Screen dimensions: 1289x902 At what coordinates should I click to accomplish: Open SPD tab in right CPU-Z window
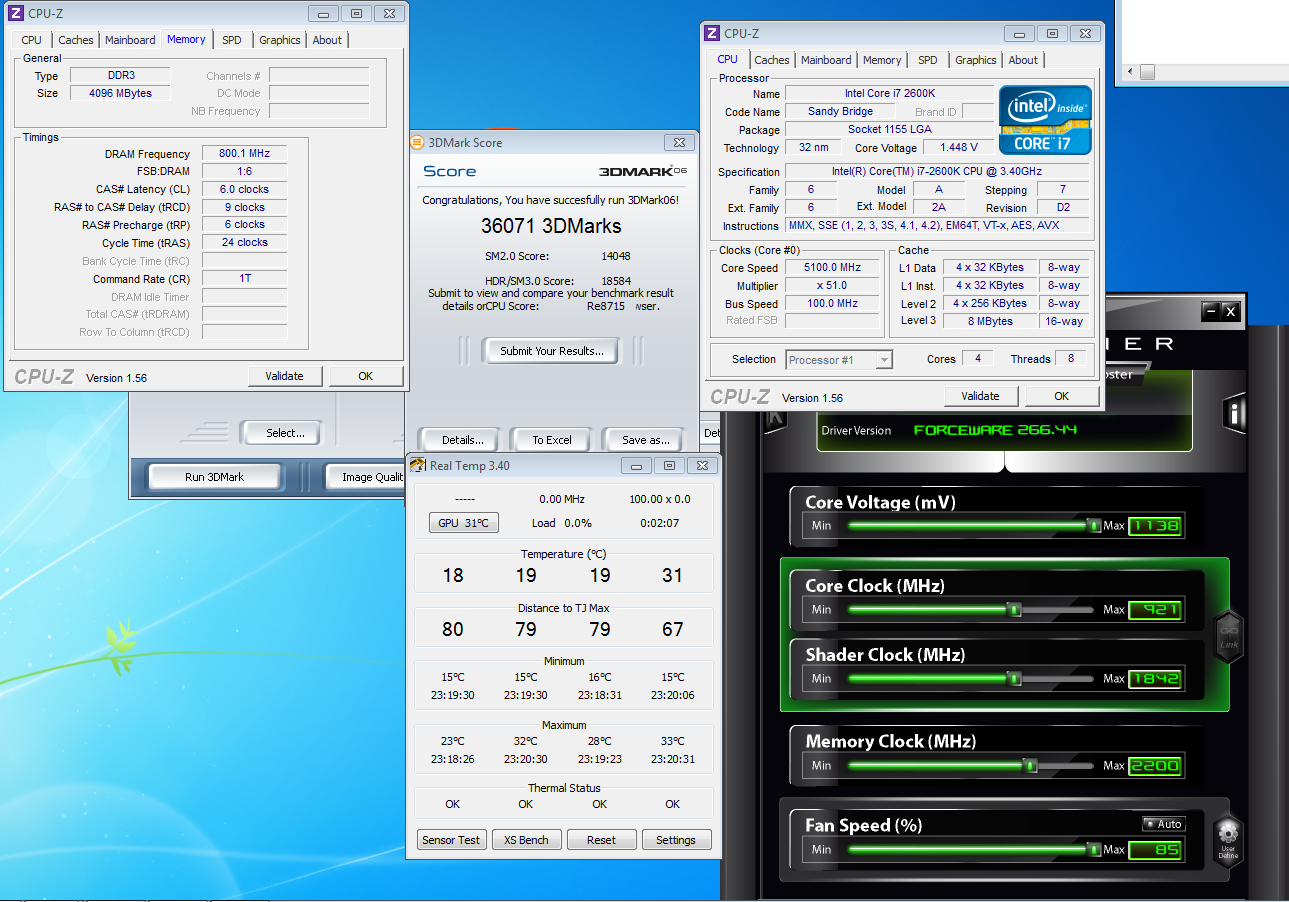928,60
